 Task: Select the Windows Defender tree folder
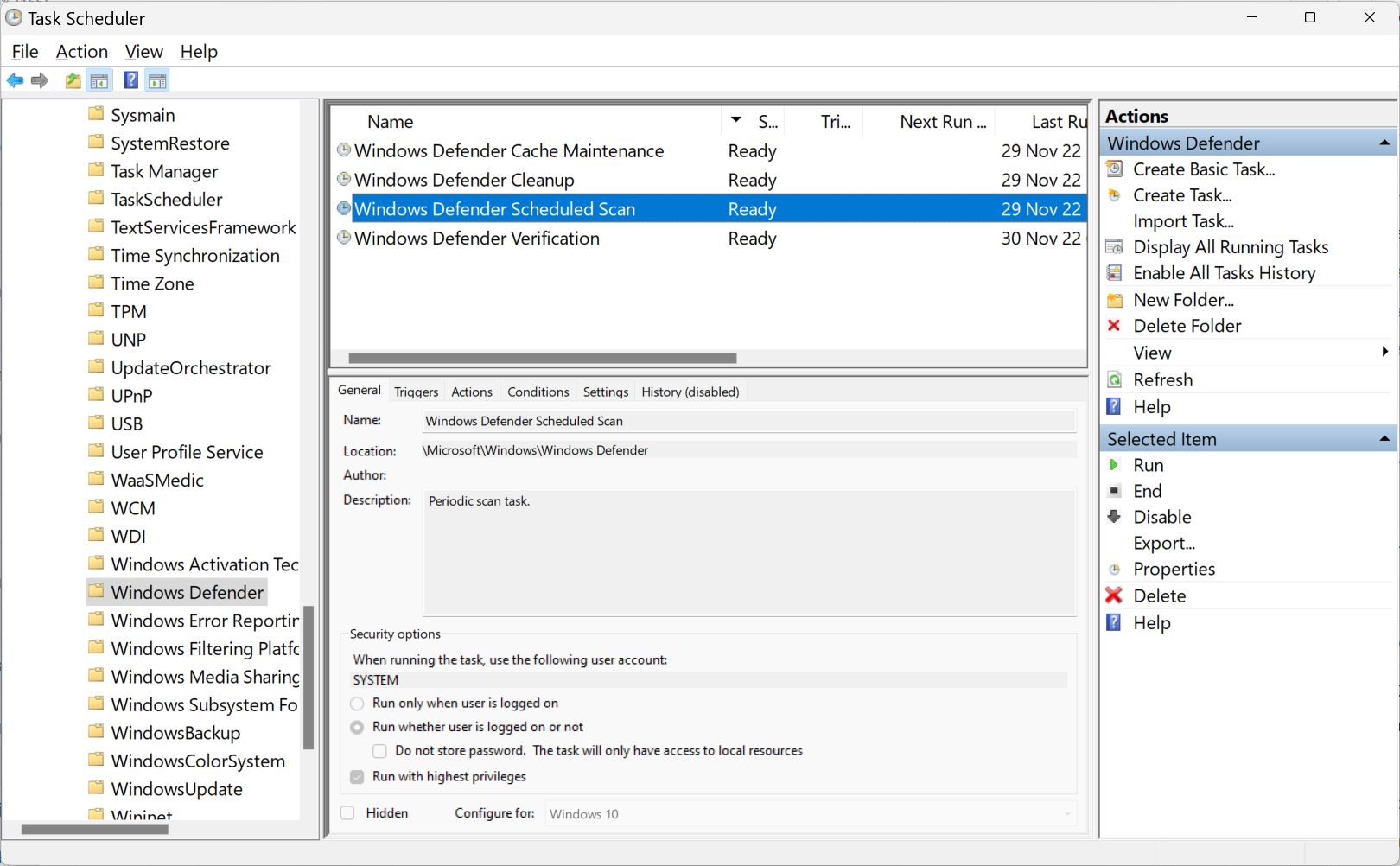click(x=188, y=592)
